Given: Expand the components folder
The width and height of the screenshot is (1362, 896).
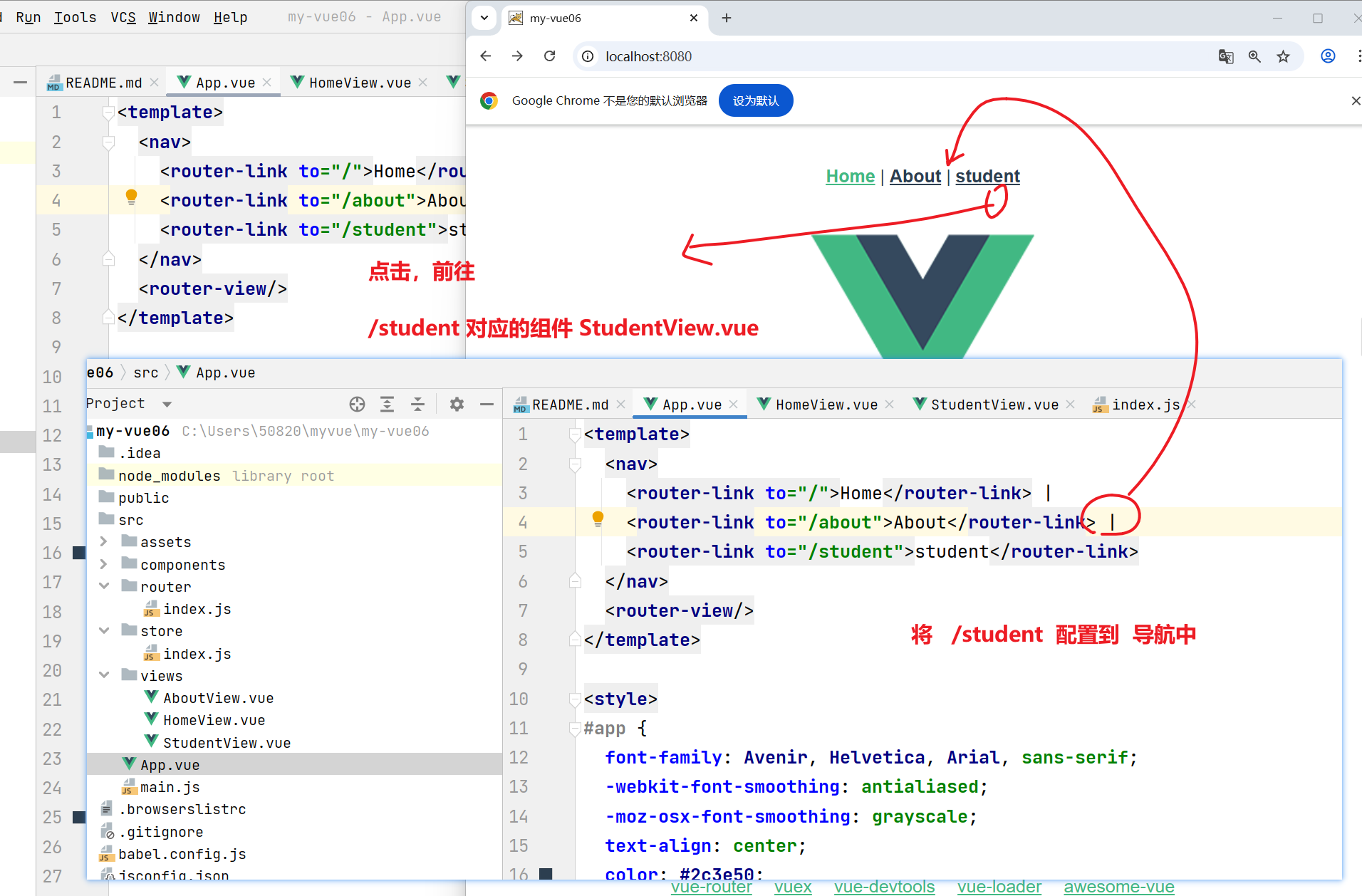Looking at the screenshot, I should [x=104, y=564].
